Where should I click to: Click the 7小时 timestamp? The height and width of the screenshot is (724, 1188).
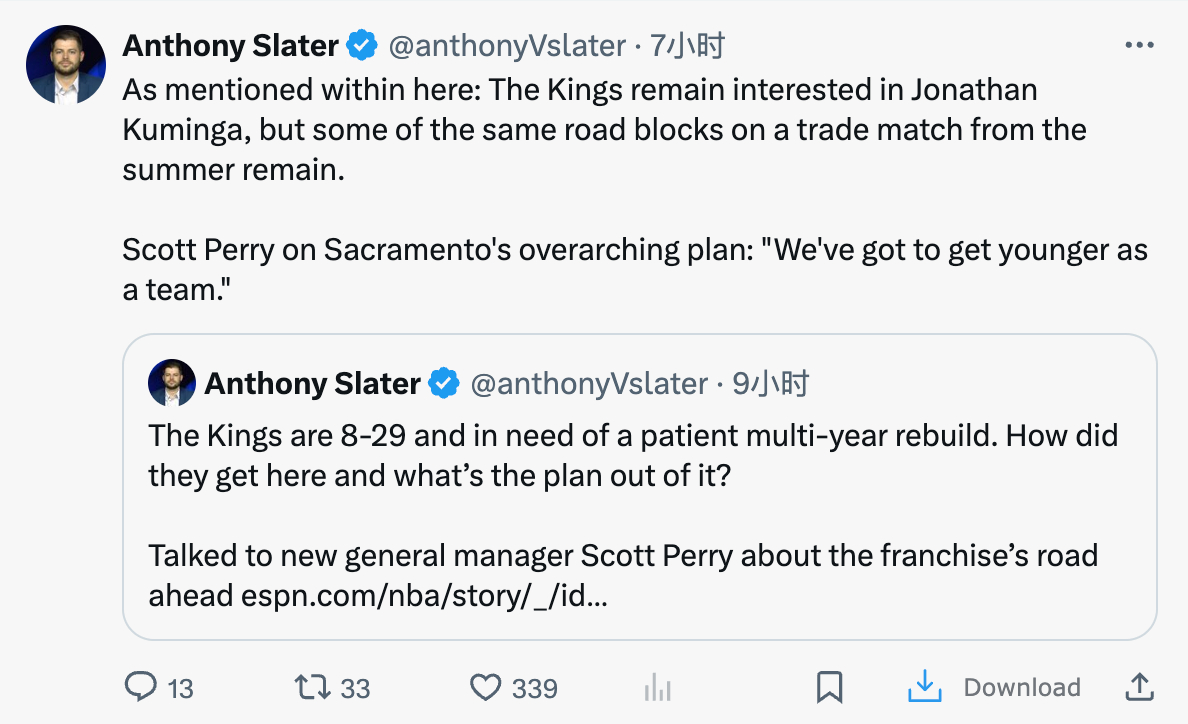686,45
